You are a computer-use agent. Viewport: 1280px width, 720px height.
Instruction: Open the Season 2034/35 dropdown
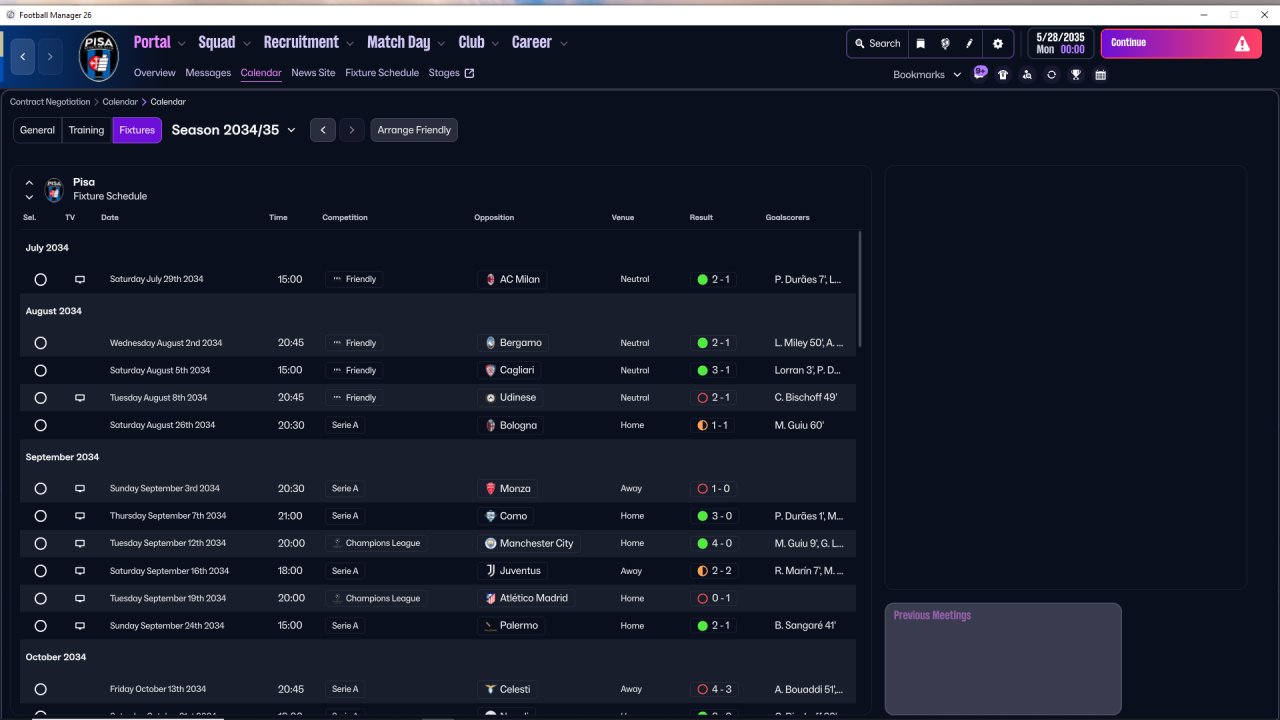click(234, 130)
